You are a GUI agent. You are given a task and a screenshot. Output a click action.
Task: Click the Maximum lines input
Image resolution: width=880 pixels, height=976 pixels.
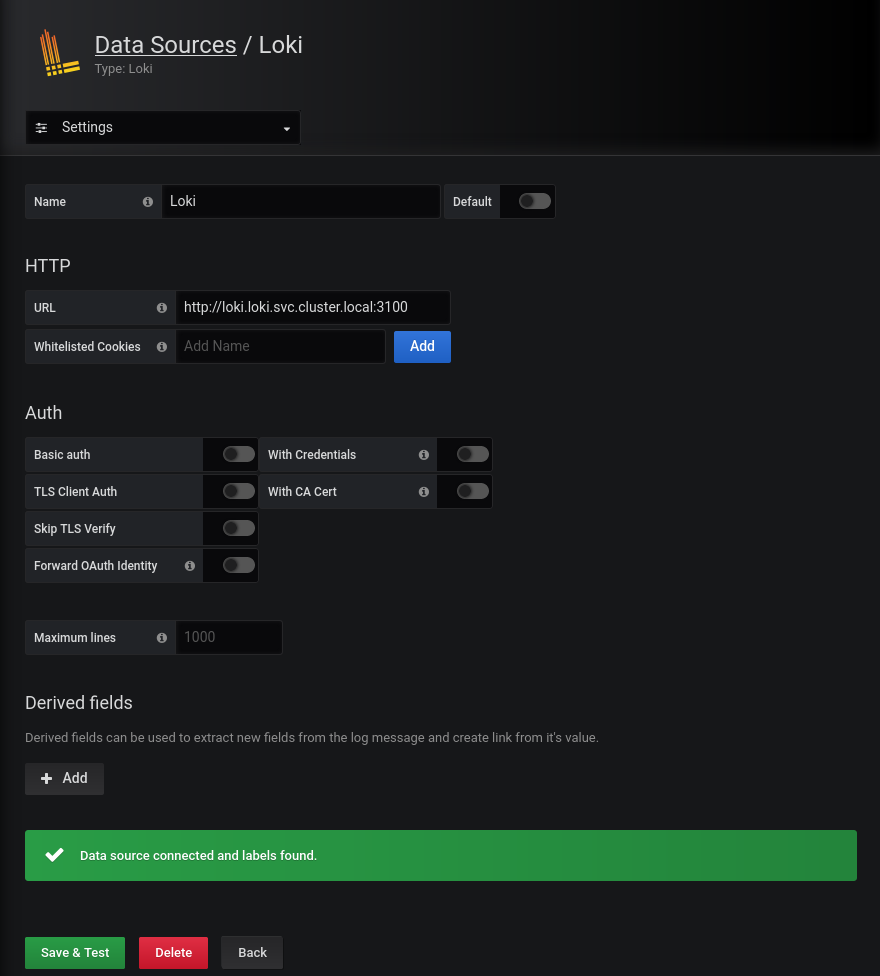(229, 638)
